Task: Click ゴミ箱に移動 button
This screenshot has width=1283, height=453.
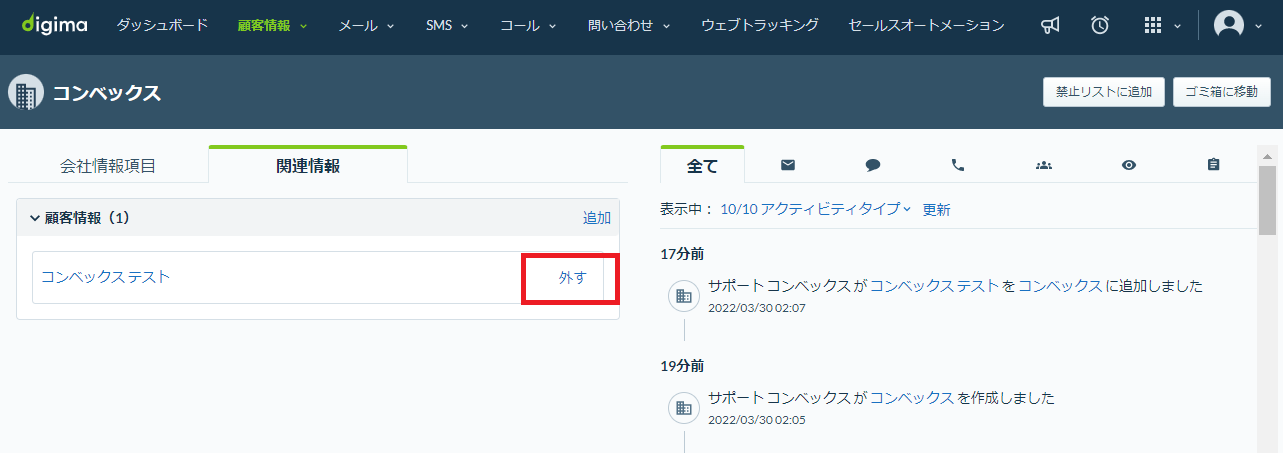Action: tap(1222, 92)
